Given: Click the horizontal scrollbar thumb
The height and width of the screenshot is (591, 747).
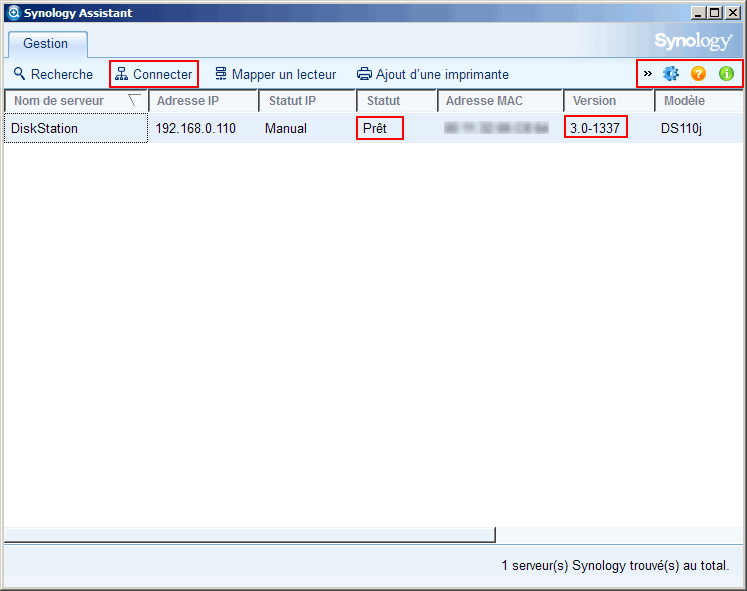Looking at the screenshot, I should tap(250, 535).
